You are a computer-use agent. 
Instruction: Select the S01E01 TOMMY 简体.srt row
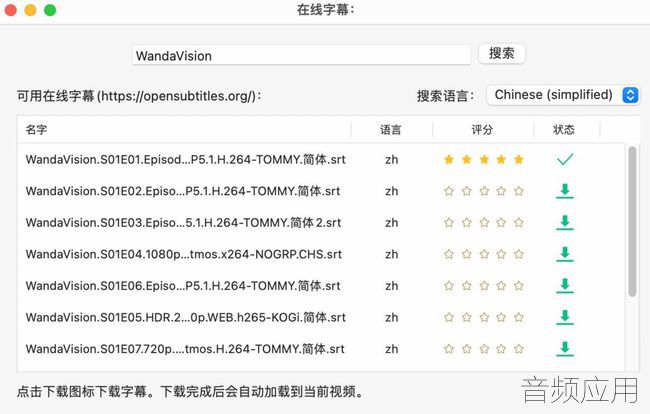click(x=321, y=160)
